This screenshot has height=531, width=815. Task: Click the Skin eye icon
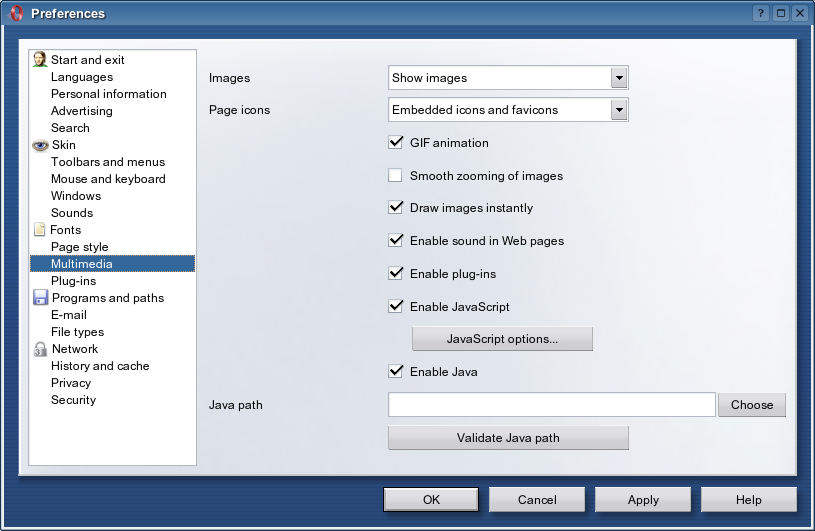pos(40,145)
